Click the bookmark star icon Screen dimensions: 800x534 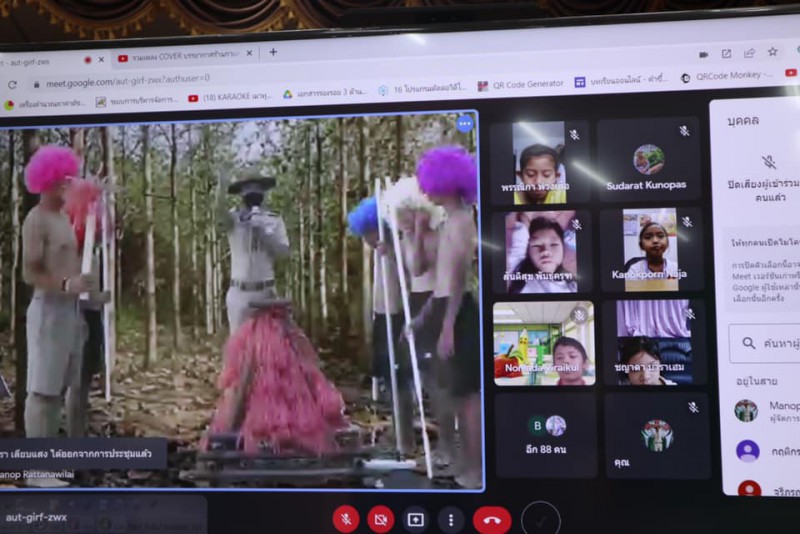(x=772, y=52)
